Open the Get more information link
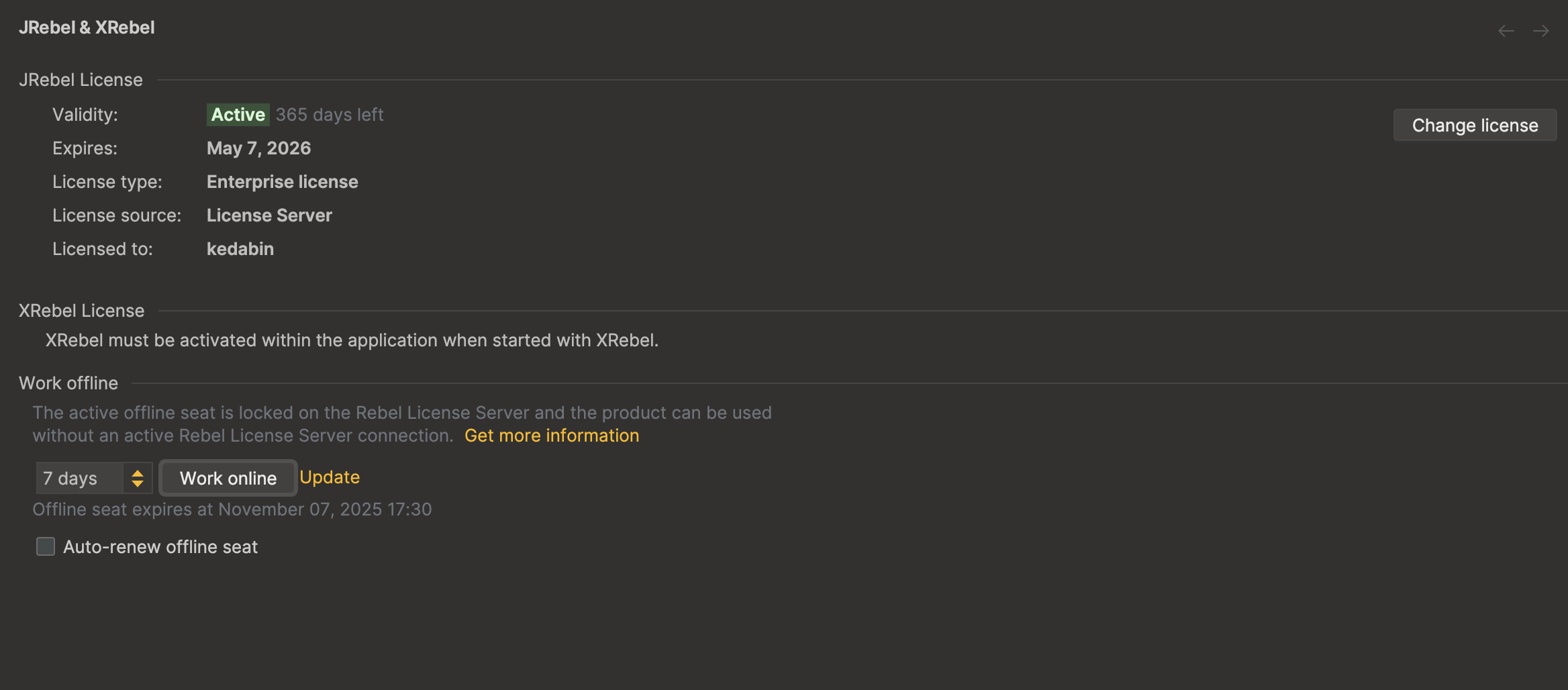 552,436
